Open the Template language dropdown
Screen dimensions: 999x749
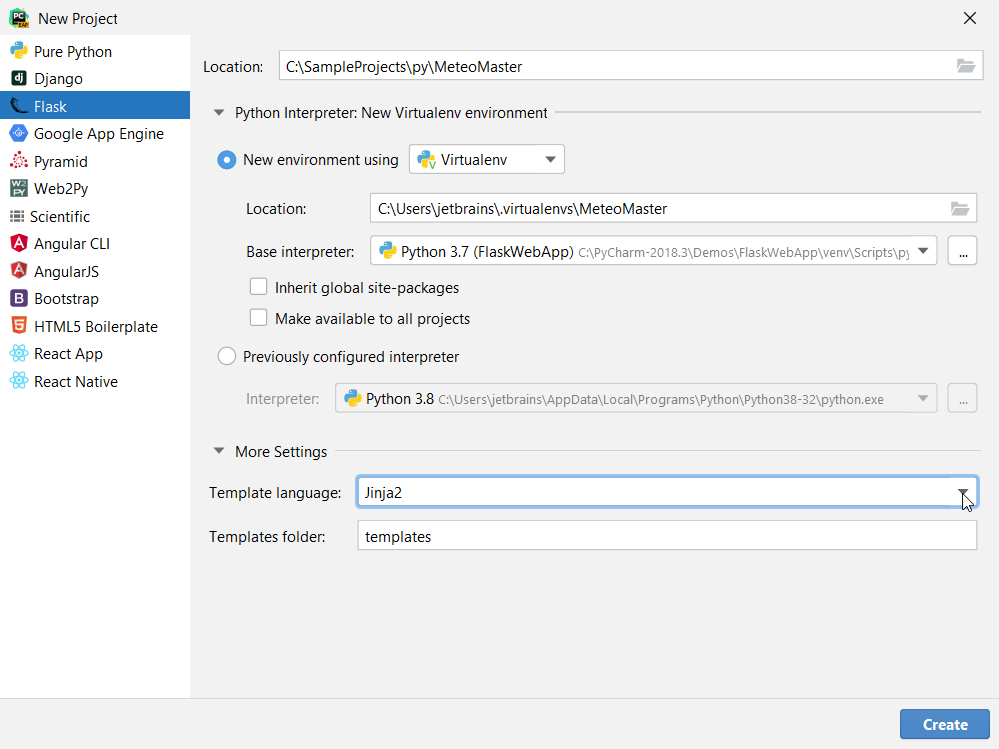(963, 493)
